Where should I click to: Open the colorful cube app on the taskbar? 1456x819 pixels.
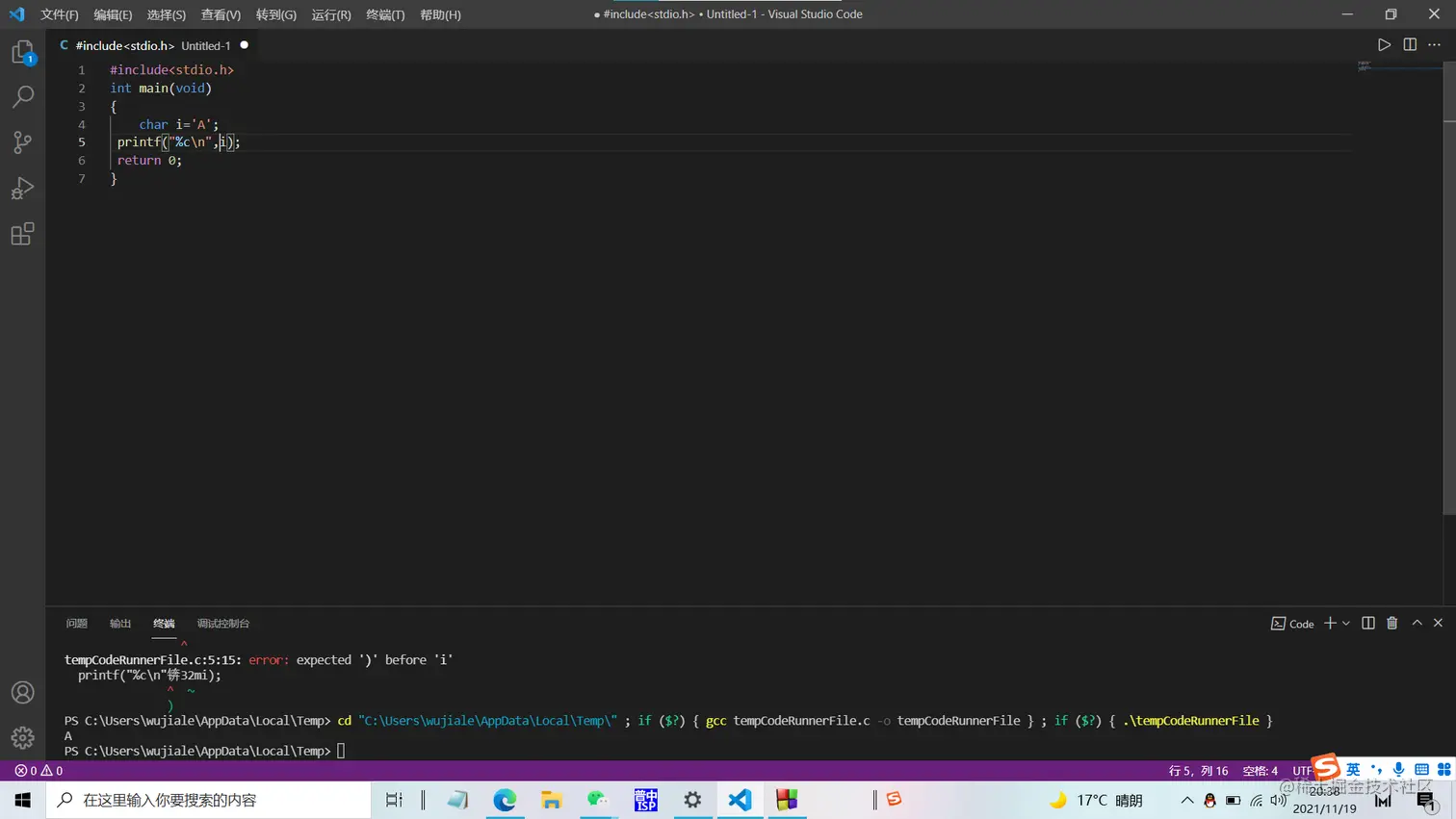(787, 800)
